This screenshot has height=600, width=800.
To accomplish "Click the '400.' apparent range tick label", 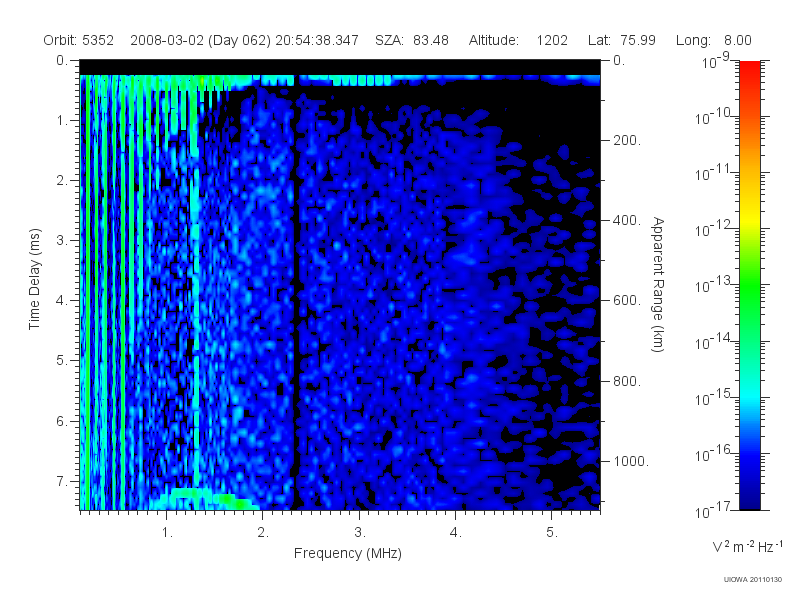I will click(x=626, y=220).
